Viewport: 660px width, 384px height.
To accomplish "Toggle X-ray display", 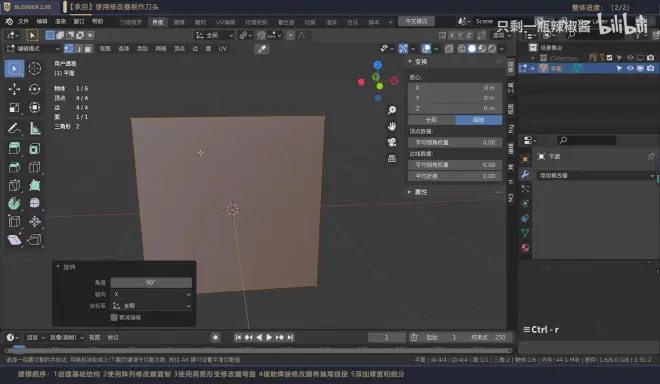I will click(449, 49).
